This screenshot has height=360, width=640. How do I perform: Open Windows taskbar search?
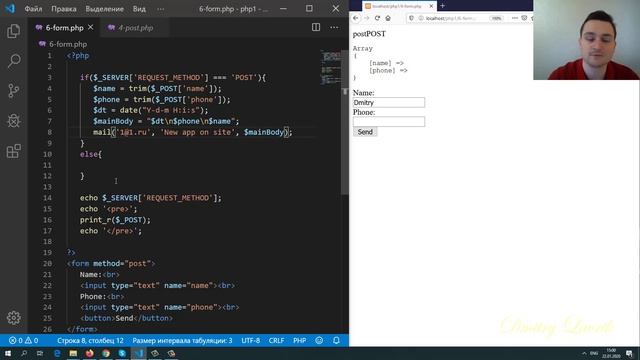point(24,353)
